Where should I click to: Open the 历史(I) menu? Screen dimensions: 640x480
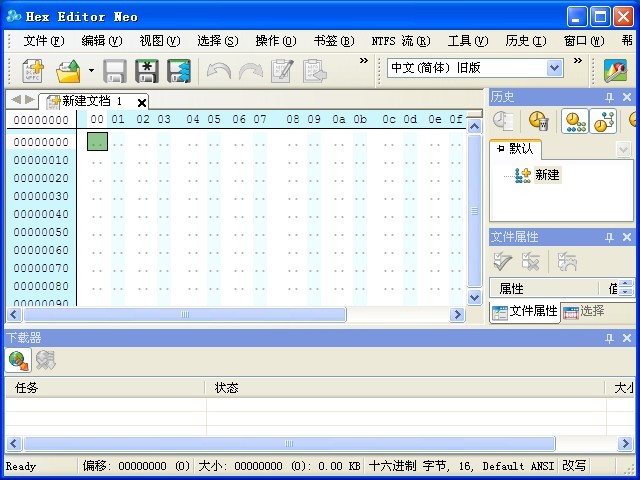pyautogui.click(x=526, y=41)
